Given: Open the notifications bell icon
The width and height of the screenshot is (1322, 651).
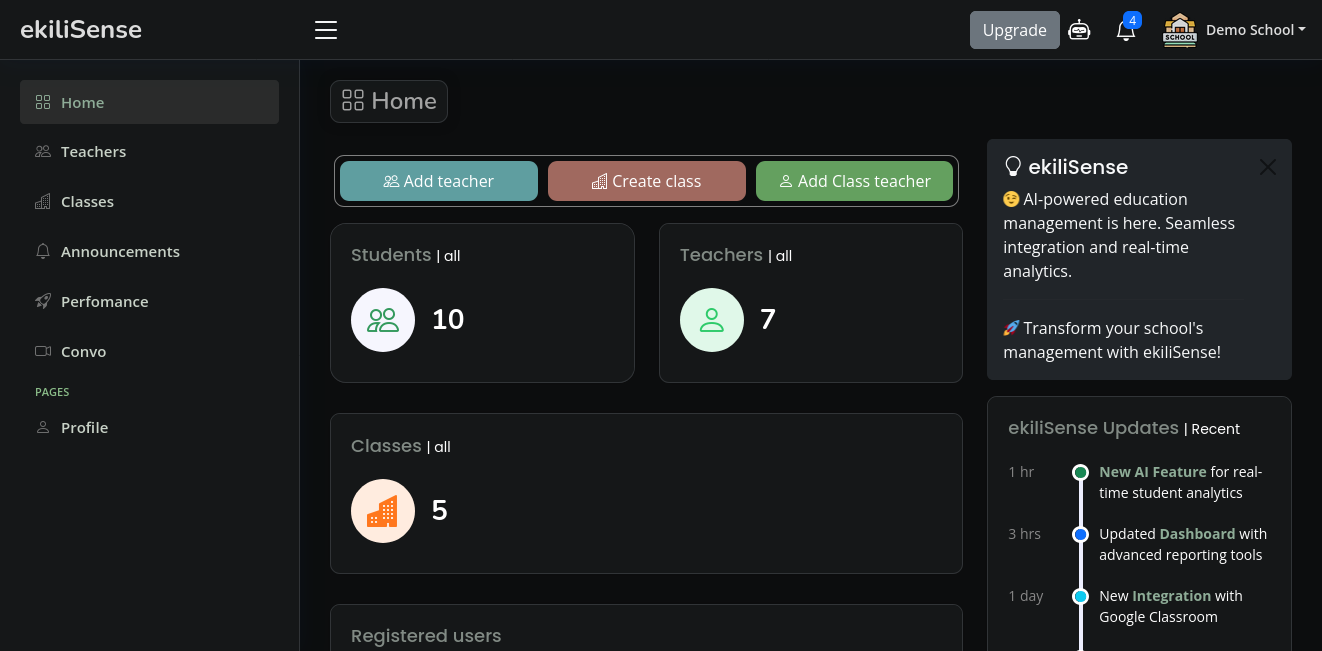Looking at the screenshot, I should coord(1126,31).
